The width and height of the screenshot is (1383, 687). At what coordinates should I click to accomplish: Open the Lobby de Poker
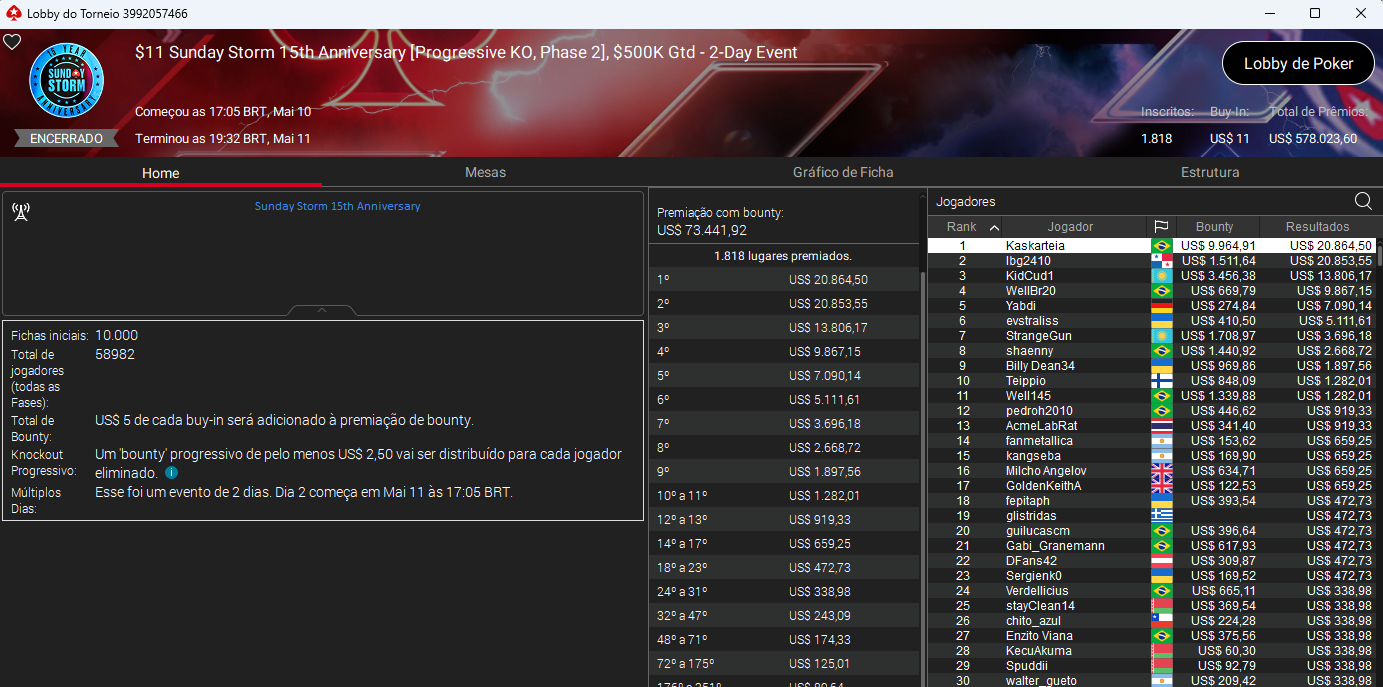click(1298, 63)
